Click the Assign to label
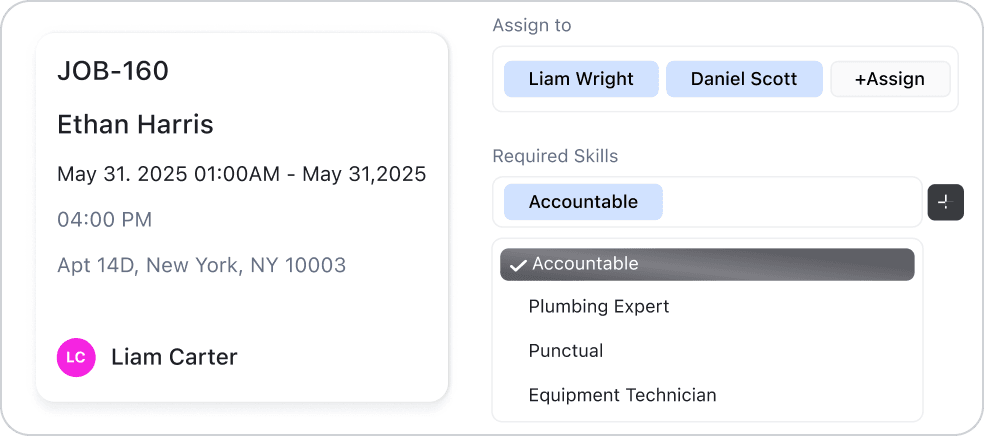 [532, 26]
